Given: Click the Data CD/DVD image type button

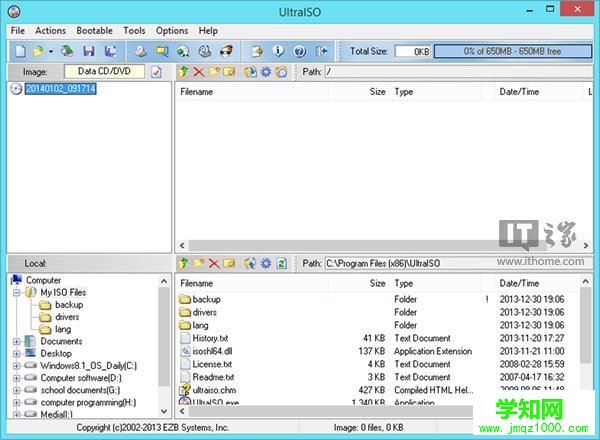Looking at the screenshot, I should click(104, 71).
